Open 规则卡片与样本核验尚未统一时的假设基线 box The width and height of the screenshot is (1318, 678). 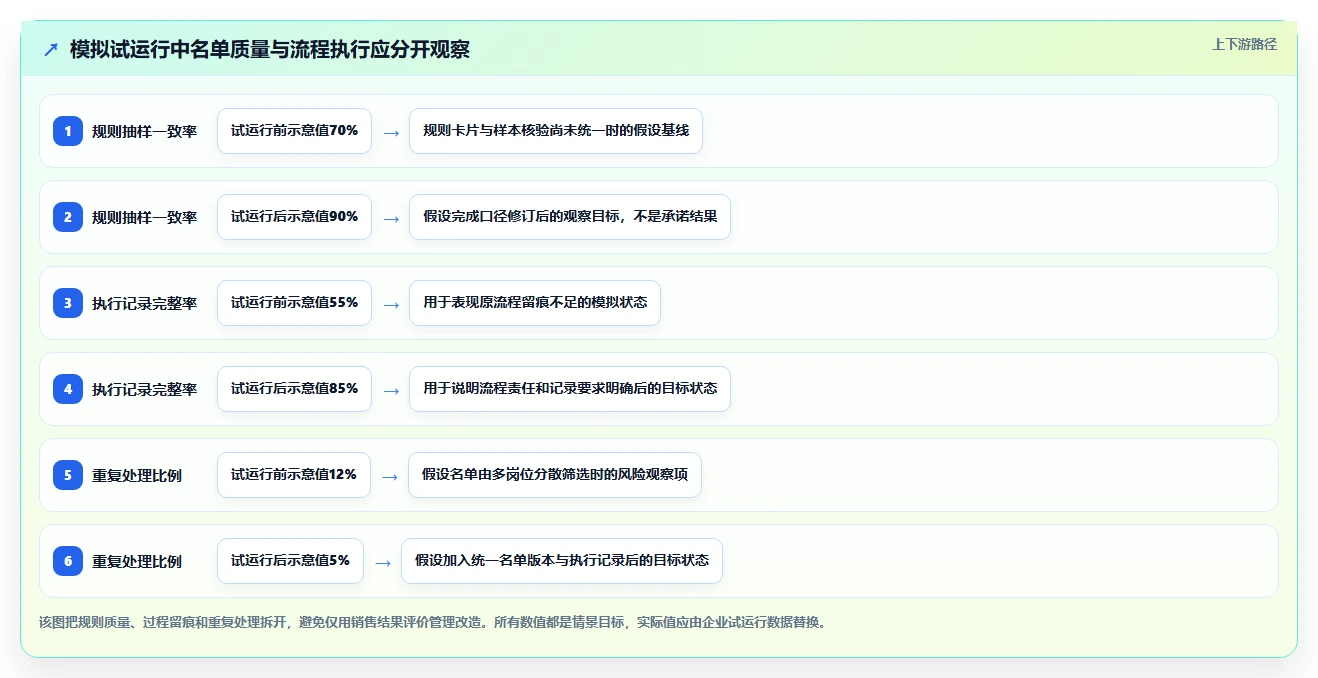pos(556,131)
